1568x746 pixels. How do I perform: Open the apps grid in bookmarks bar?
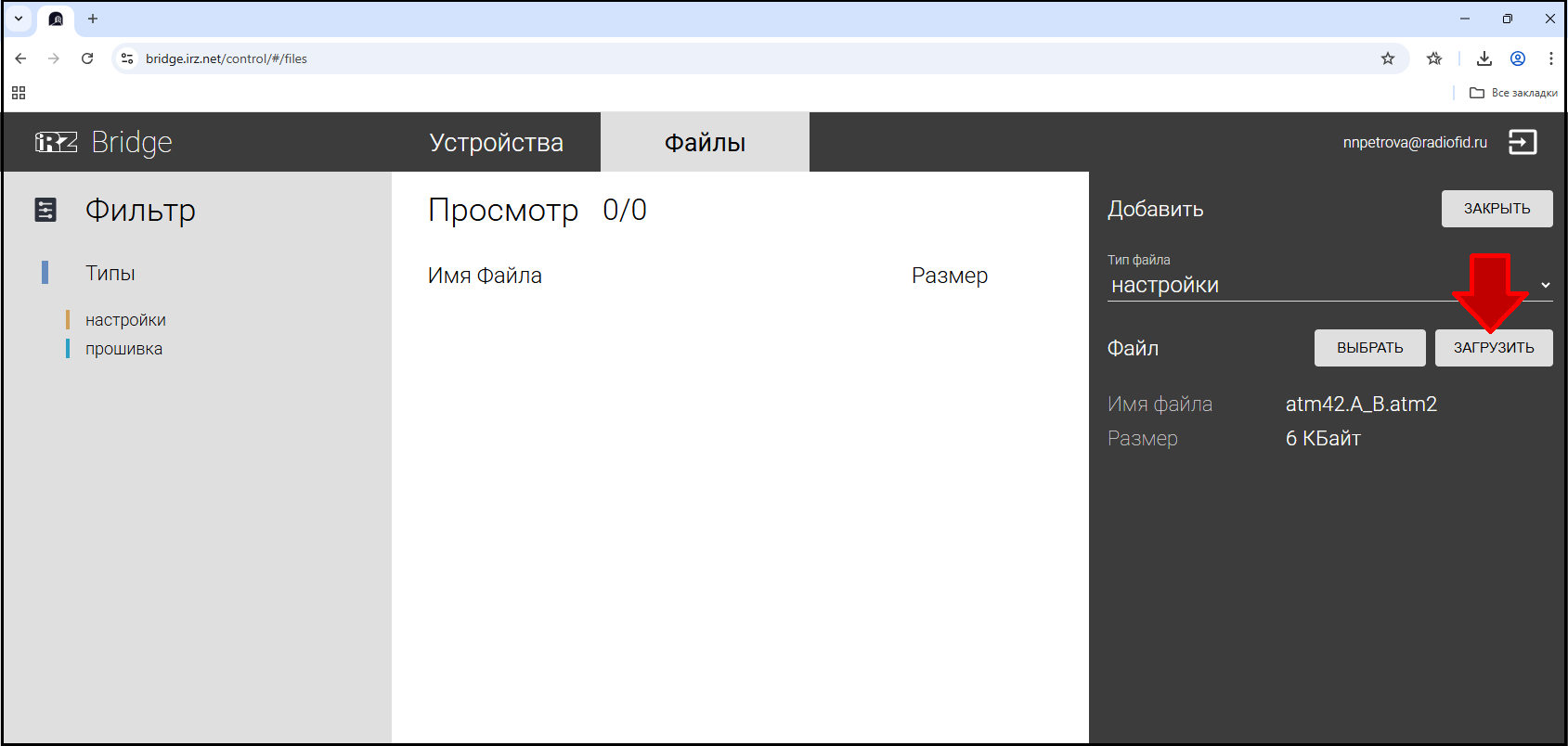(x=19, y=93)
